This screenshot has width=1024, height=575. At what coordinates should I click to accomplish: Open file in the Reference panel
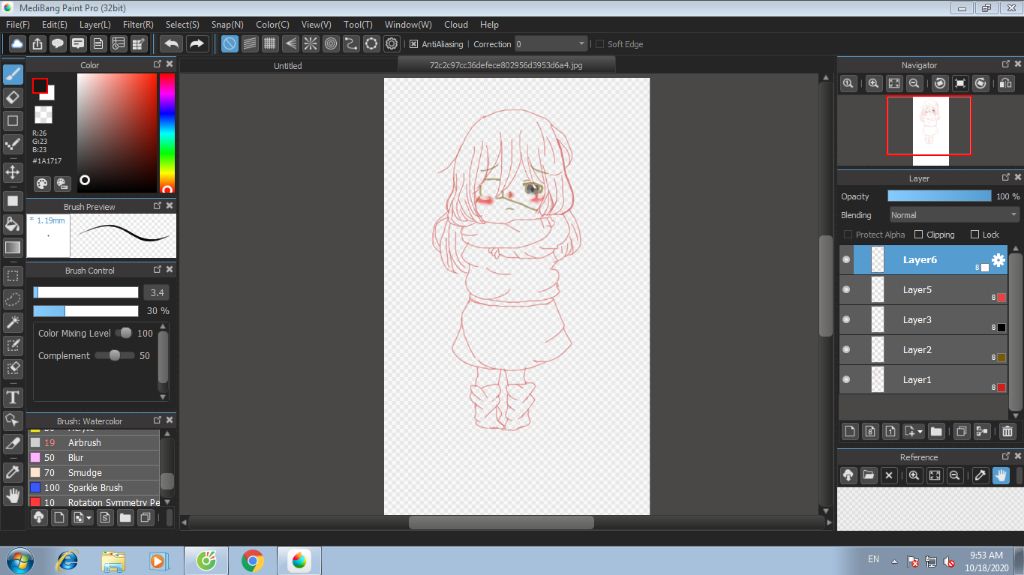[868, 475]
